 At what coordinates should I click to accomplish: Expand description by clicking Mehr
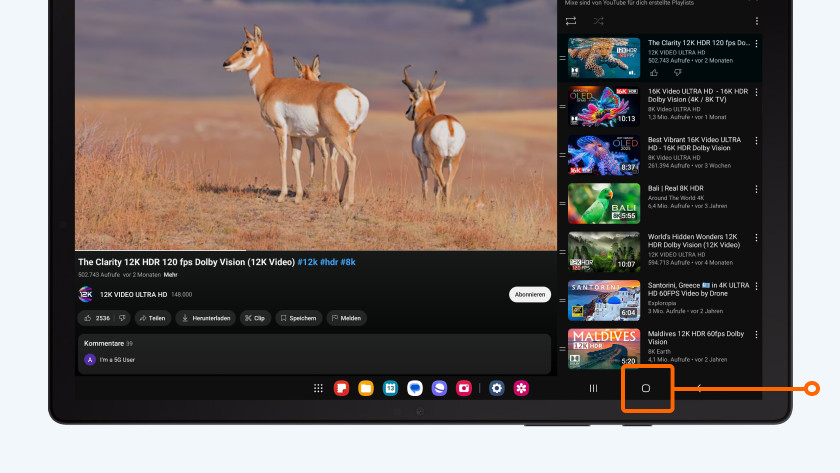pyautogui.click(x=171, y=274)
